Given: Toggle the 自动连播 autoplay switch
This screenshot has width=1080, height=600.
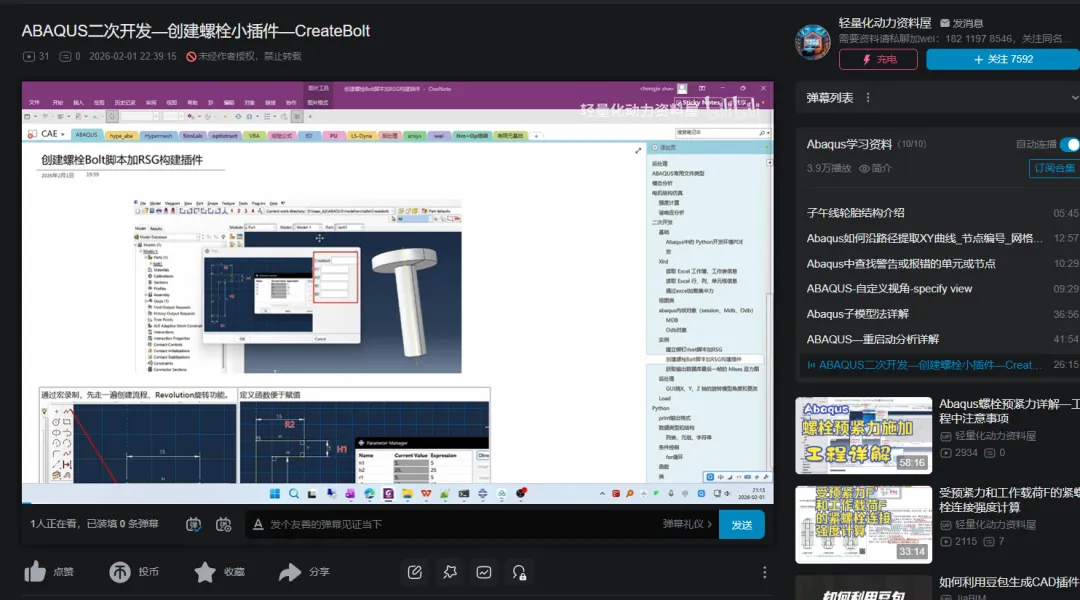Looking at the screenshot, I should pyautogui.click(x=1070, y=144).
